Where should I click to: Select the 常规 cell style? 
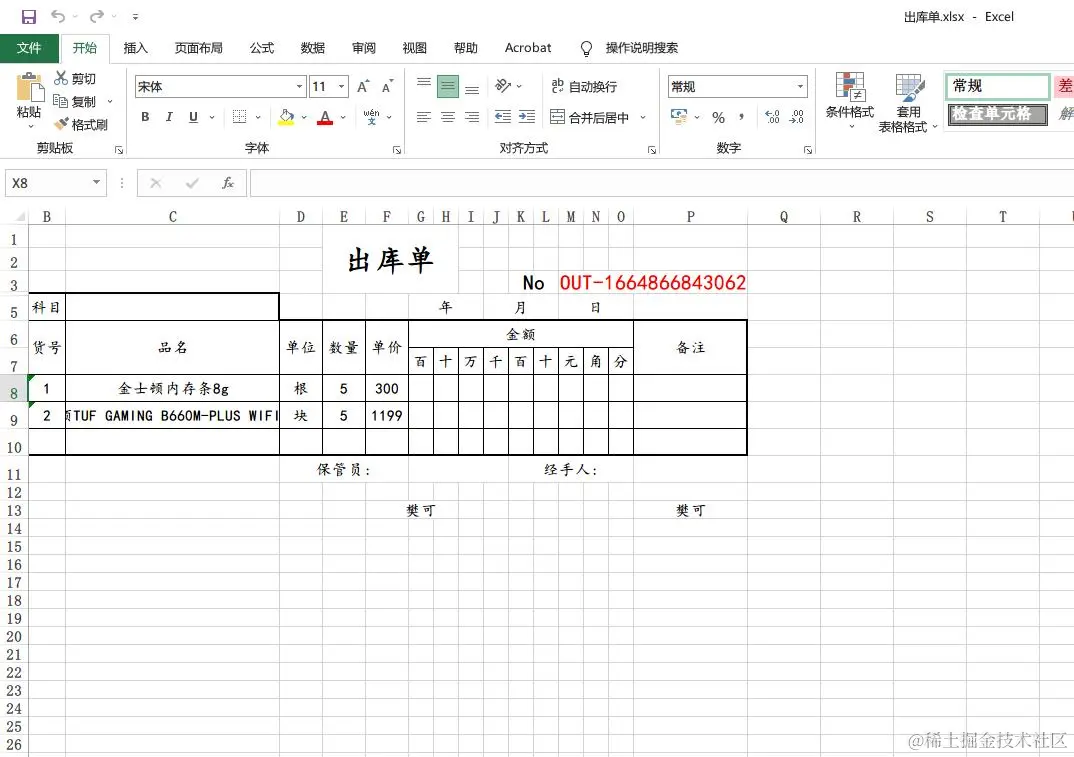[x=997, y=86]
